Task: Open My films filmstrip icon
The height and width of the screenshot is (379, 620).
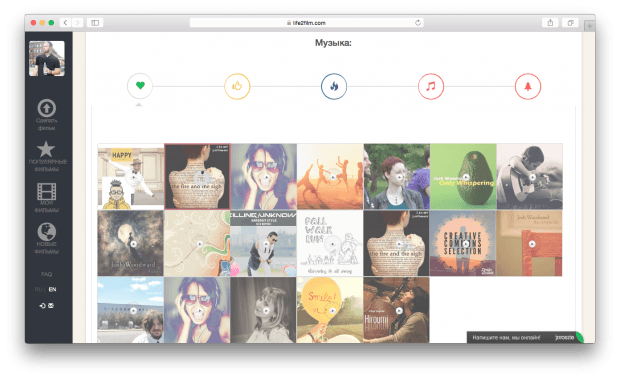Action: [x=47, y=191]
